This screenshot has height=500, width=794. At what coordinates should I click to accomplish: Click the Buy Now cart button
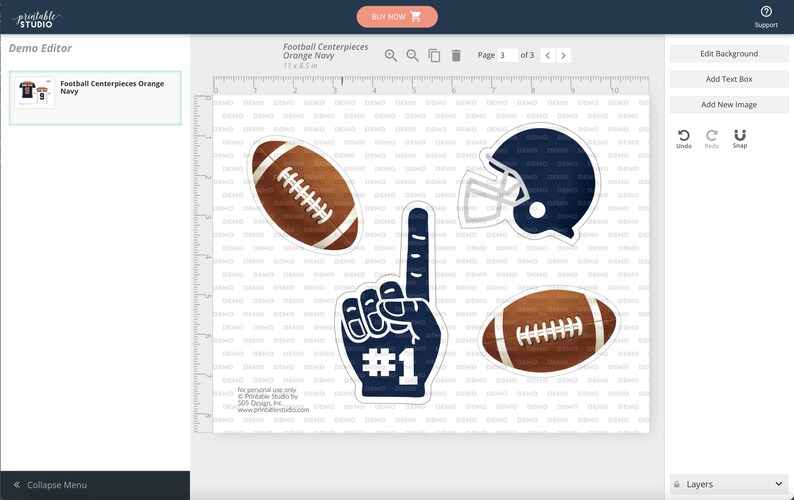tap(397, 17)
